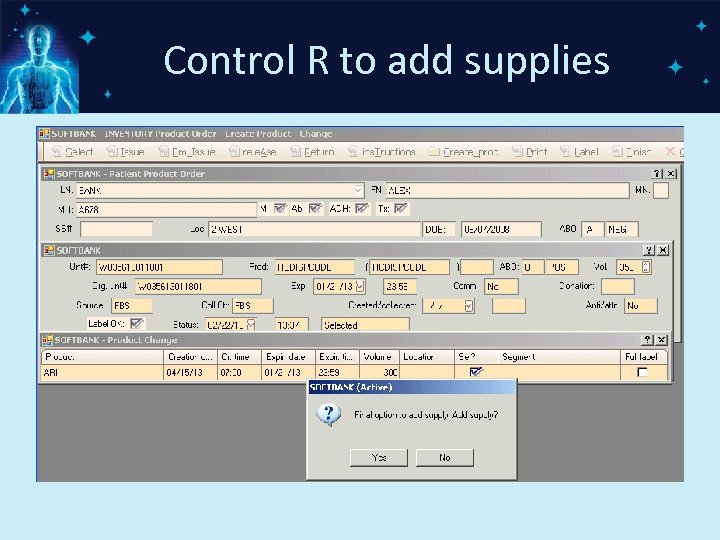Click the DUE date field
This screenshot has height=540, width=720.
[x=501, y=229]
